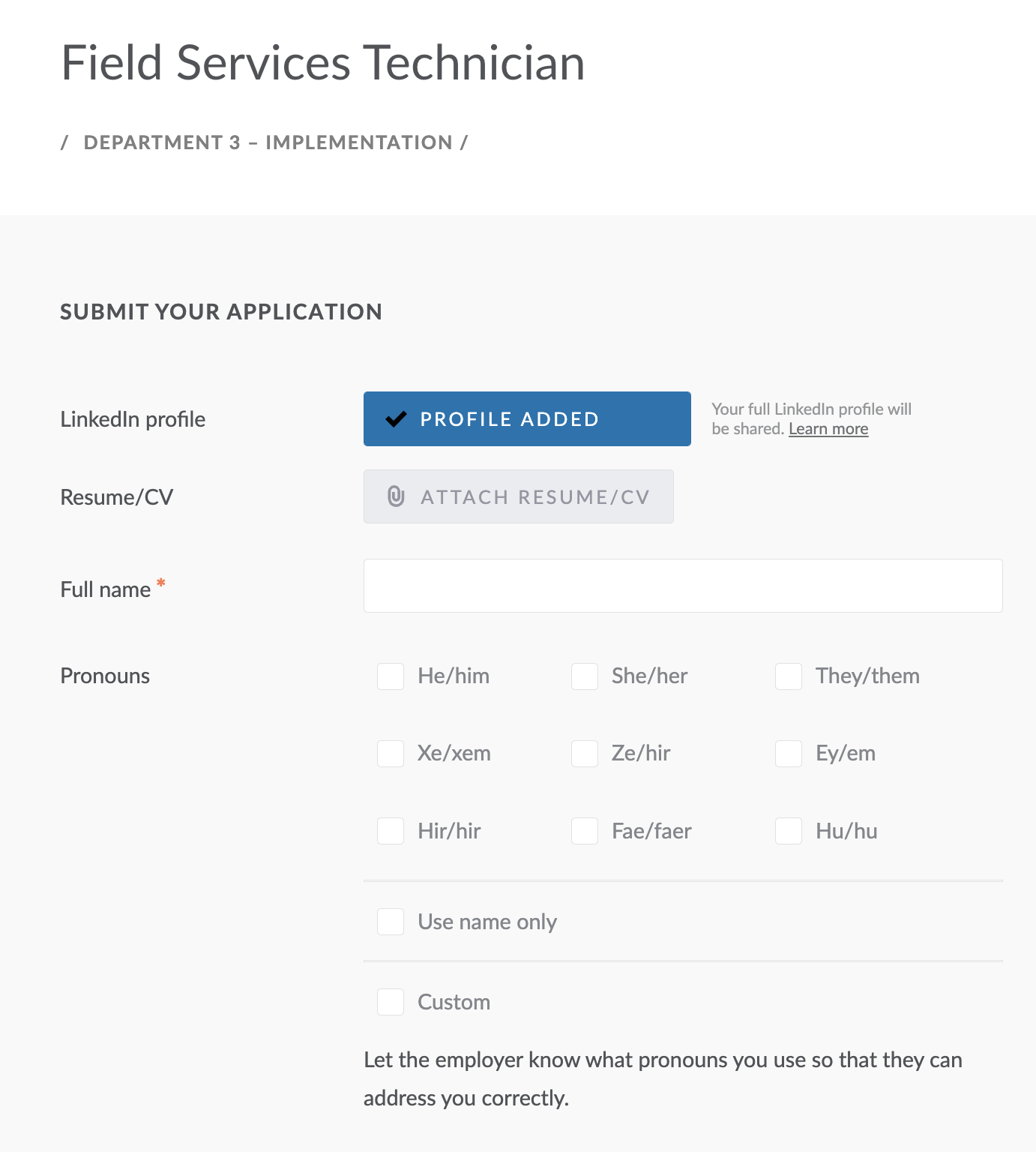The width and height of the screenshot is (1036, 1152).
Task: Check the Custom pronouns box
Action: (x=391, y=1002)
